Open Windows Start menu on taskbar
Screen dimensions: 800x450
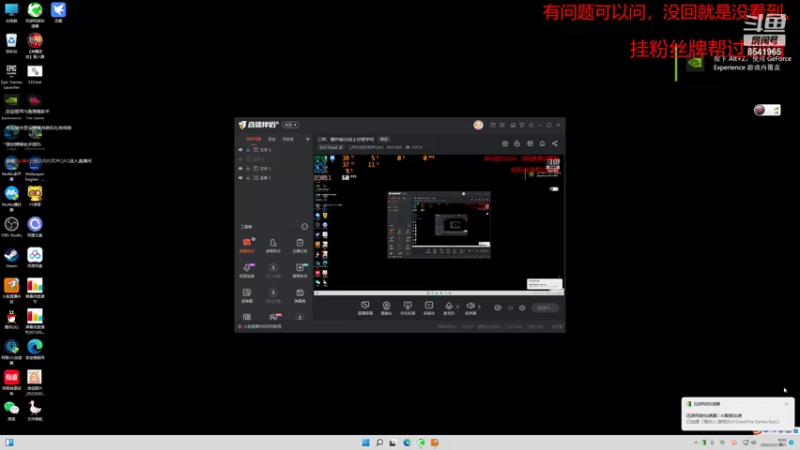coord(365,442)
